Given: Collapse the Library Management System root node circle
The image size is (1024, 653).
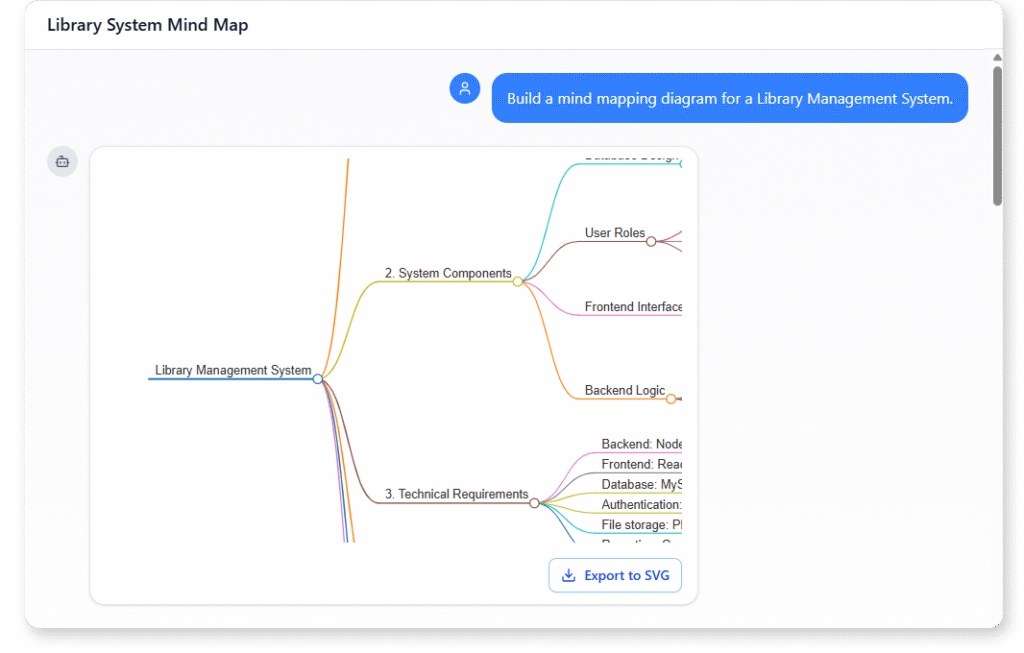Looking at the screenshot, I should coord(318,379).
